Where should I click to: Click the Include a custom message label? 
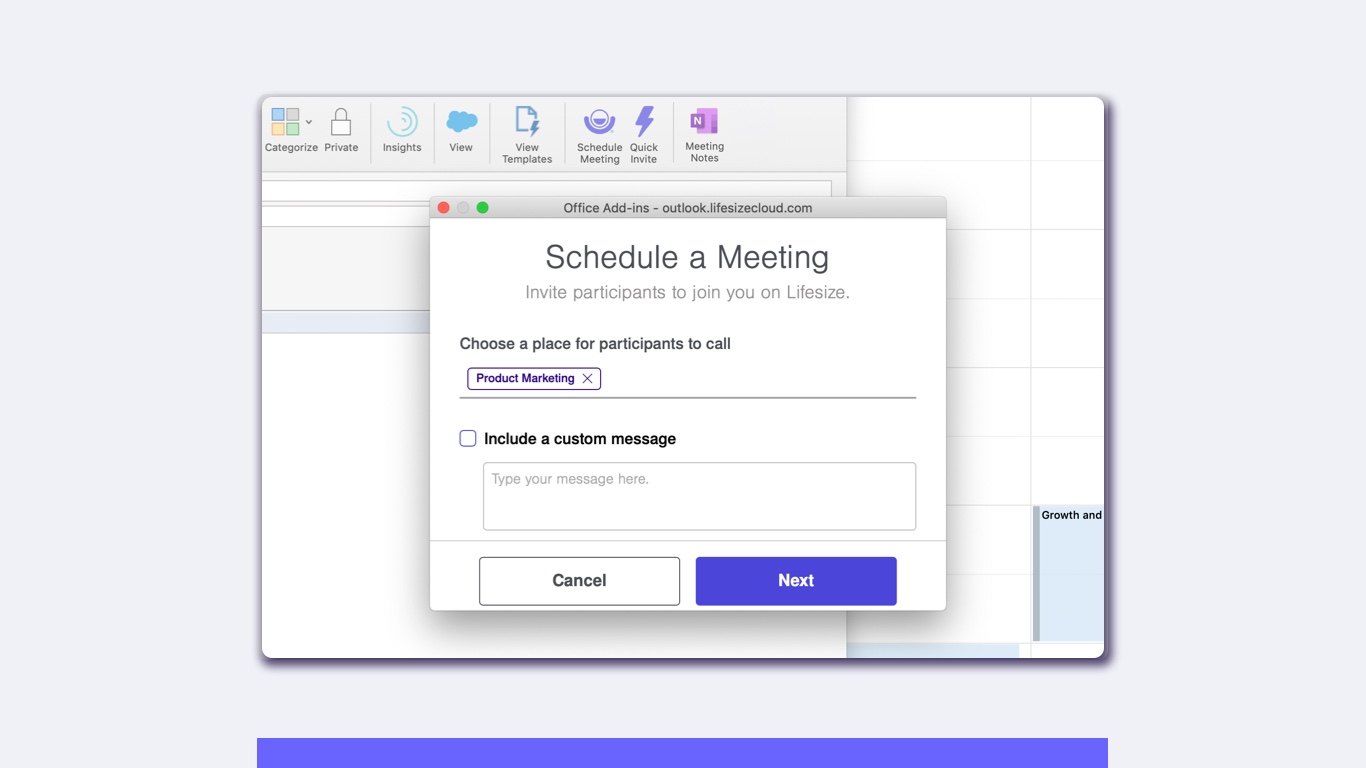point(580,439)
